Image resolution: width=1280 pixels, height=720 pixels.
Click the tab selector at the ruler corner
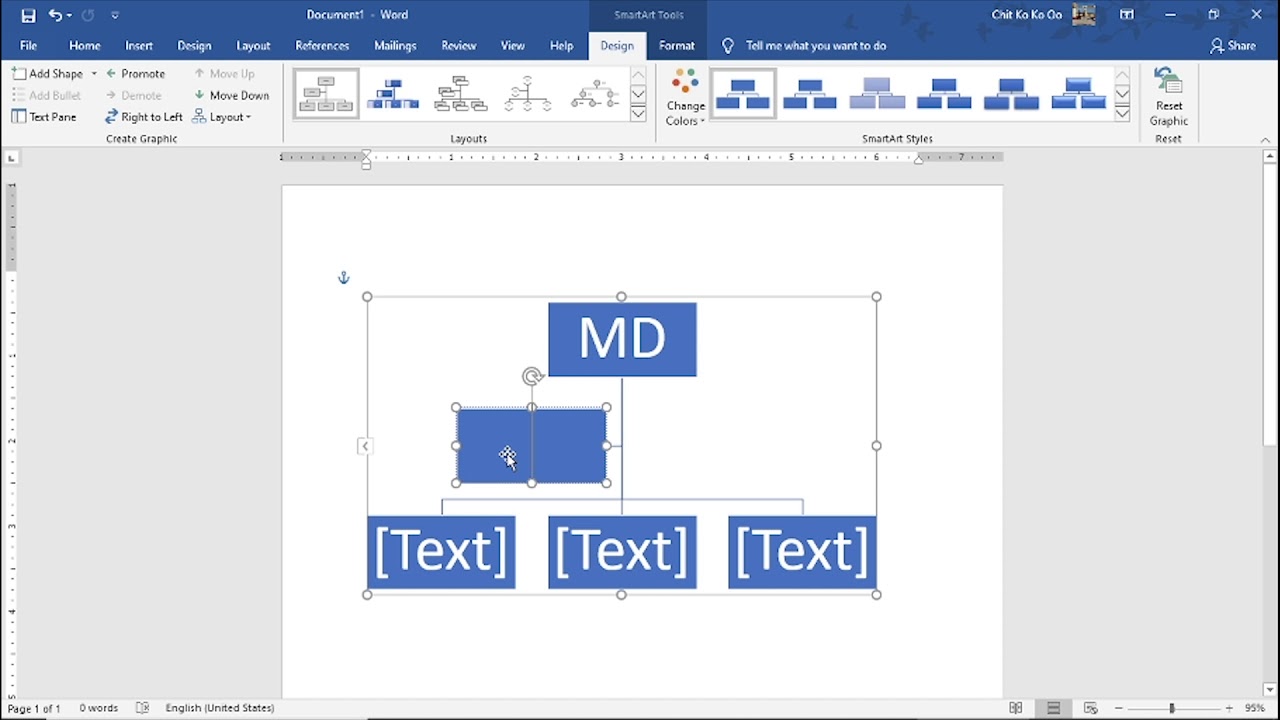coord(11,157)
